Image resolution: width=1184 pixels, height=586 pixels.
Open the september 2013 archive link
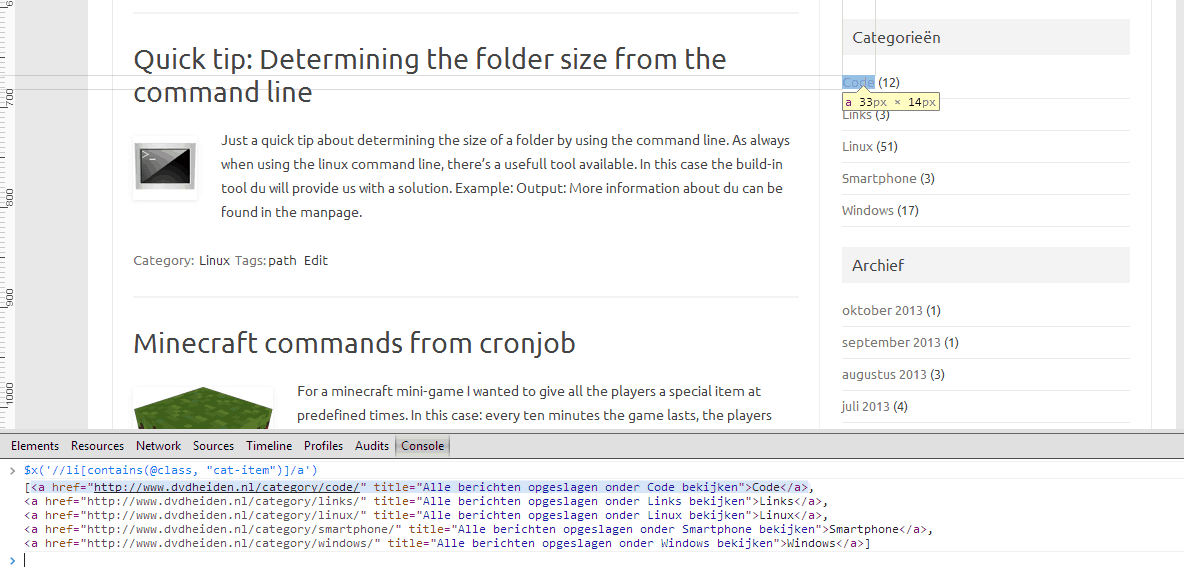click(892, 342)
